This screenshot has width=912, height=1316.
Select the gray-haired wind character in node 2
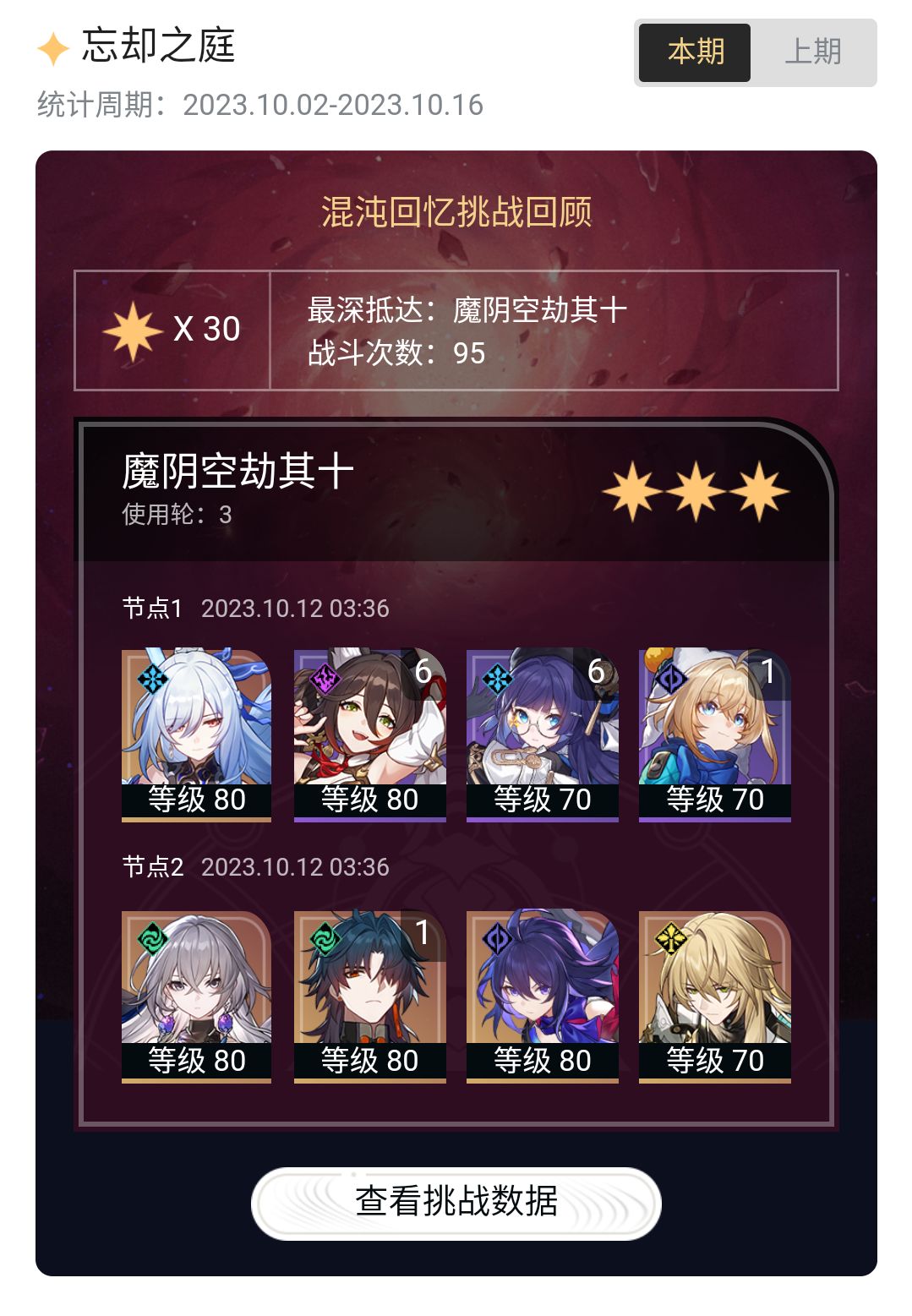point(196,996)
